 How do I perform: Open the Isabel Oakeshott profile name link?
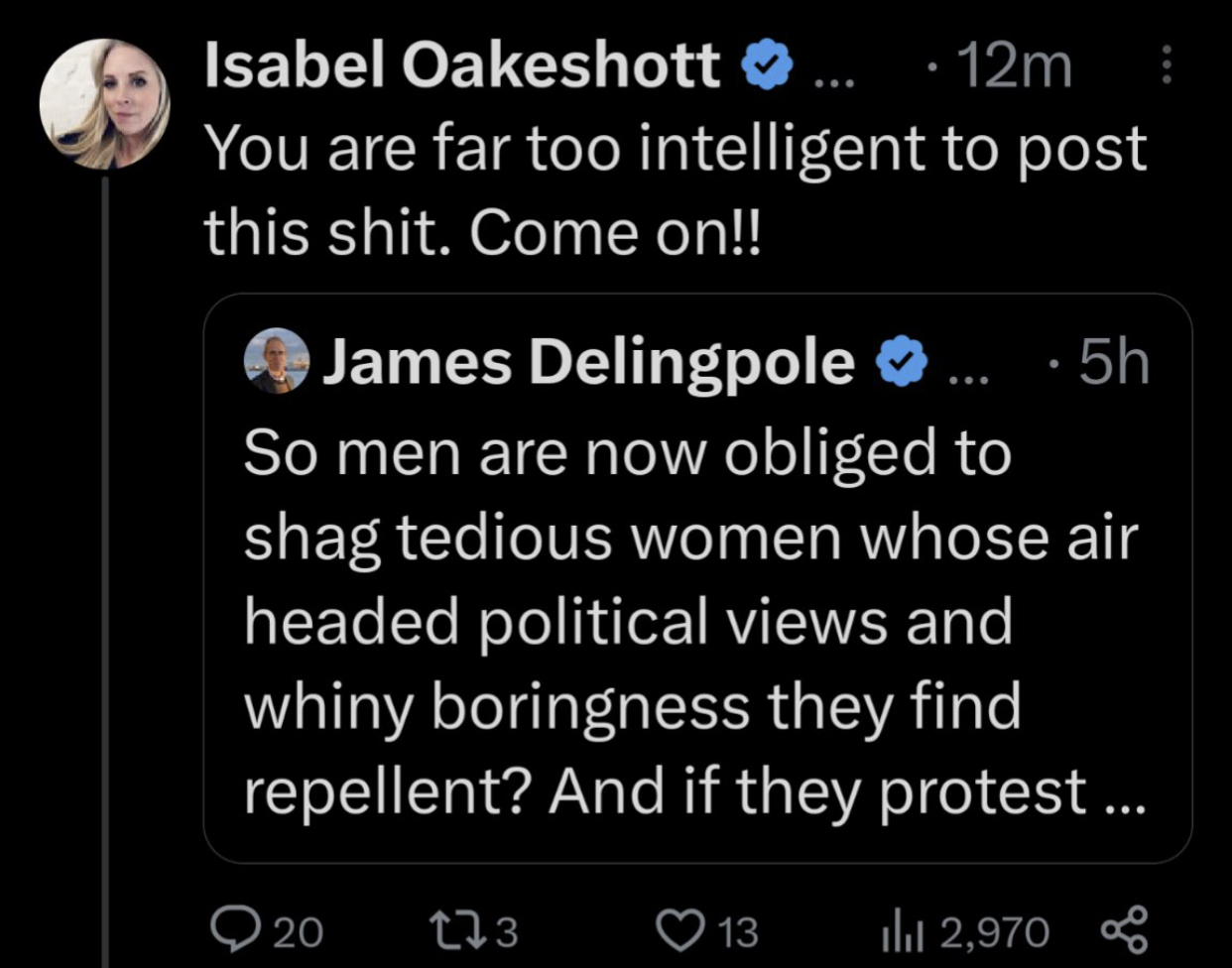tap(461, 67)
